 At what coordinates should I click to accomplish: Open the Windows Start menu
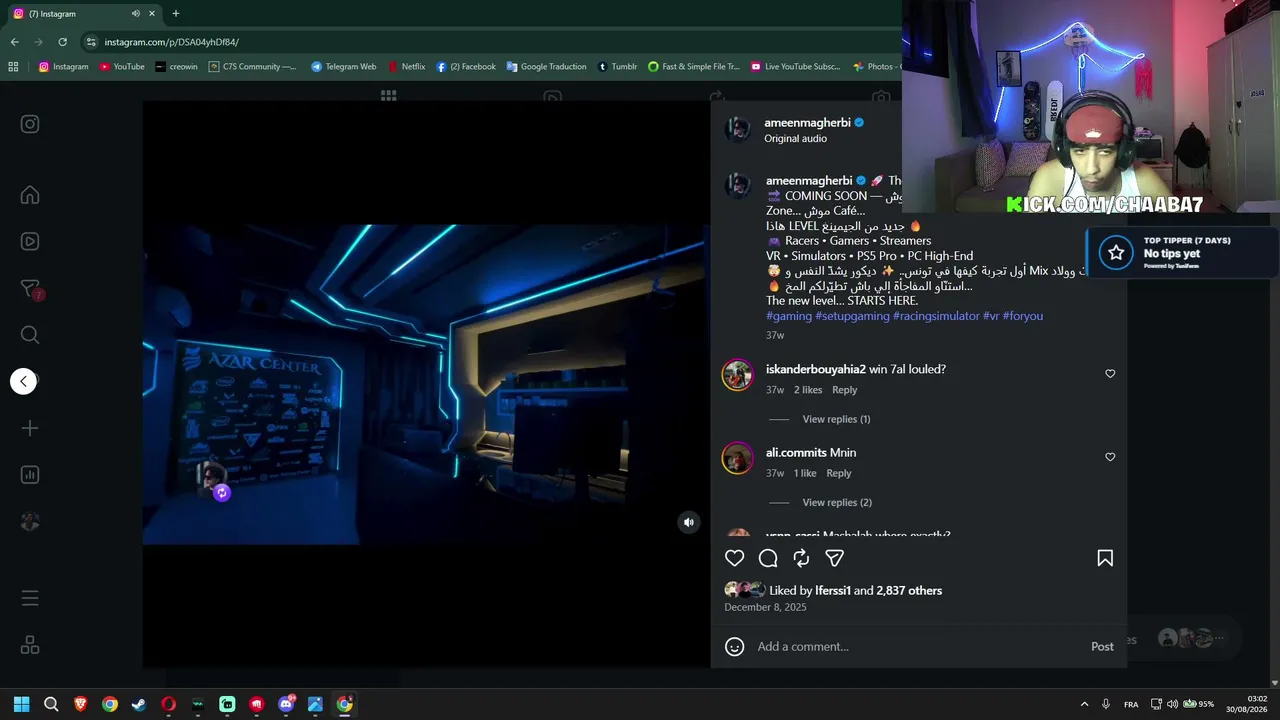[21, 704]
